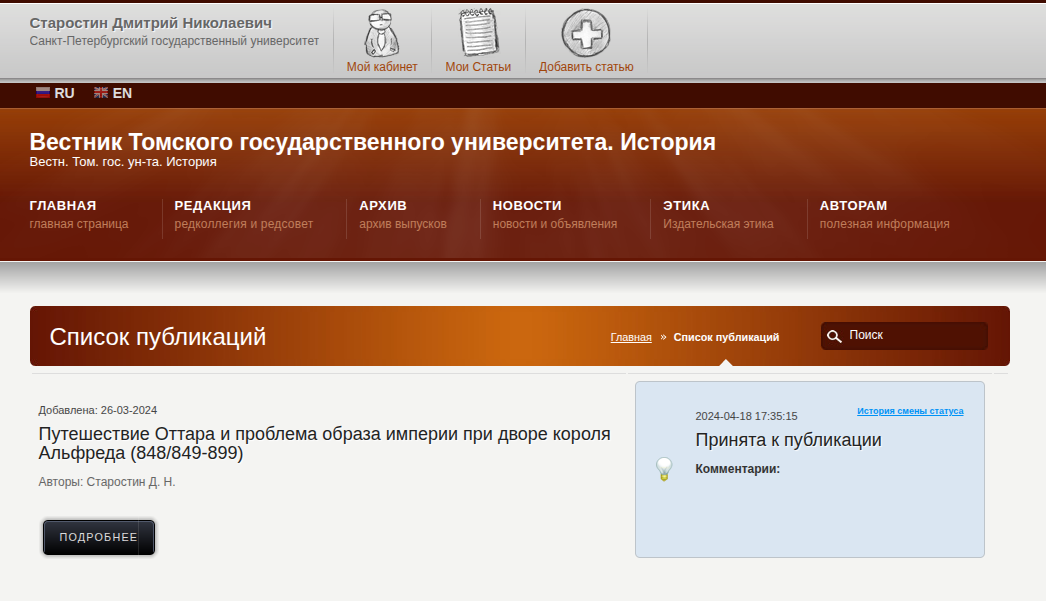The height and width of the screenshot is (601, 1046).
Task: Click the Мои Статьи notepad icon
Action: (x=478, y=33)
